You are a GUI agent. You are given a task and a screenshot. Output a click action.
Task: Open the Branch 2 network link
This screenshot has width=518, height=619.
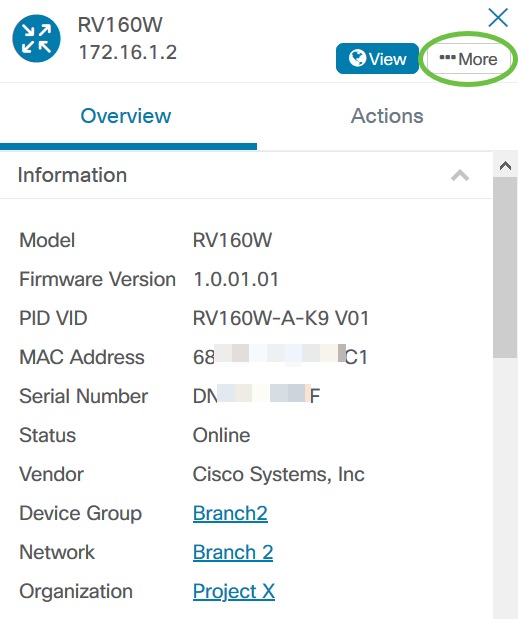(x=233, y=552)
